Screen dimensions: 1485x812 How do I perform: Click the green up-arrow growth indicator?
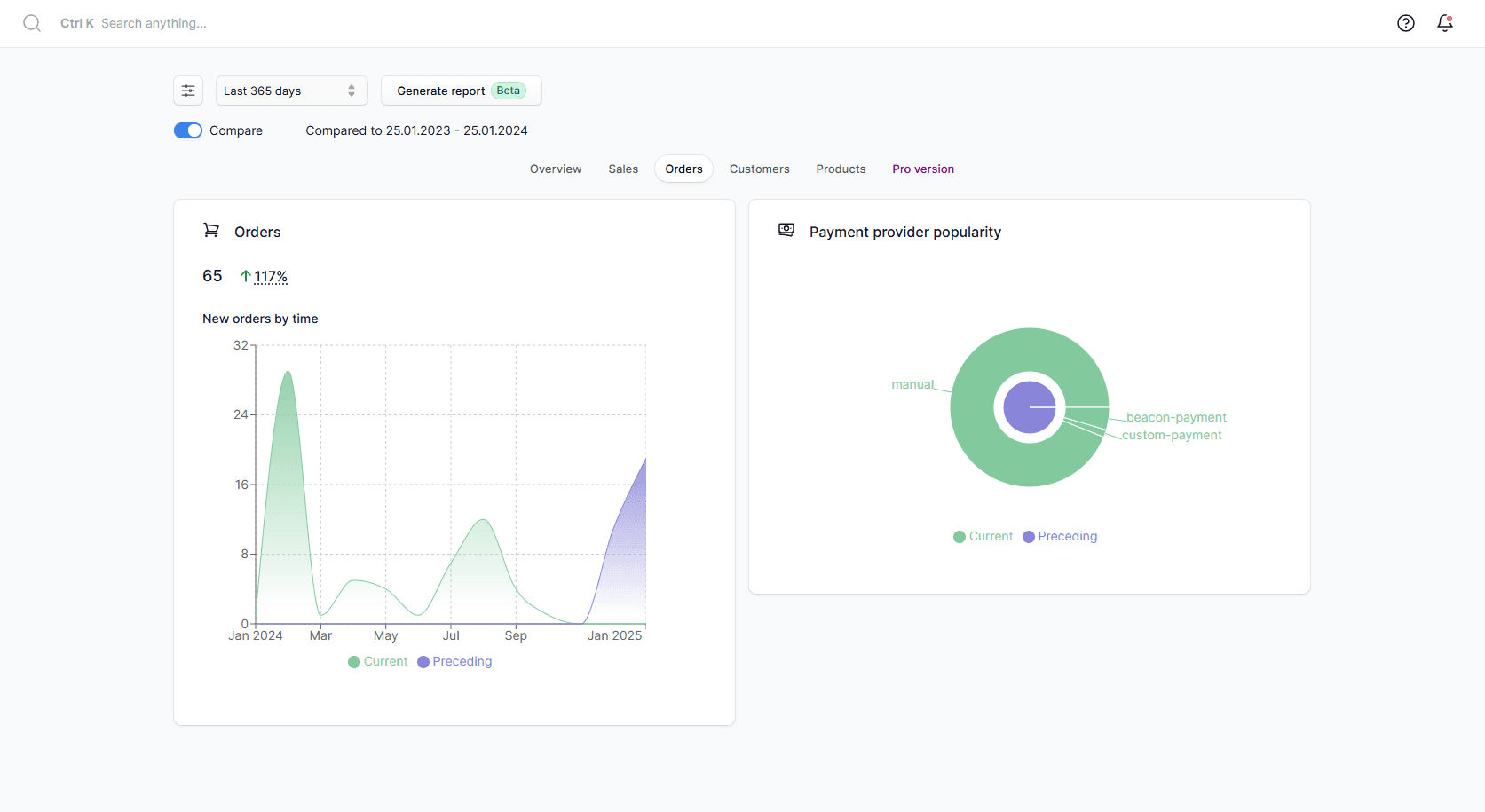[246, 277]
